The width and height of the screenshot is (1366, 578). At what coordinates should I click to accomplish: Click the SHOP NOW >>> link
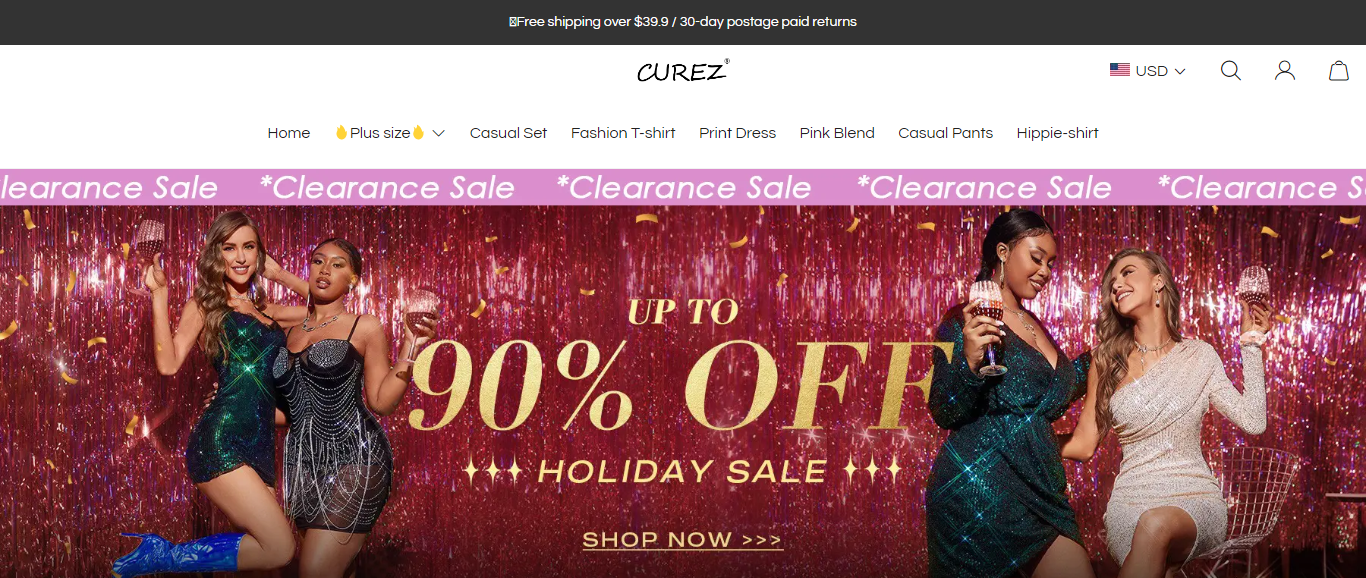(x=682, y=540)
